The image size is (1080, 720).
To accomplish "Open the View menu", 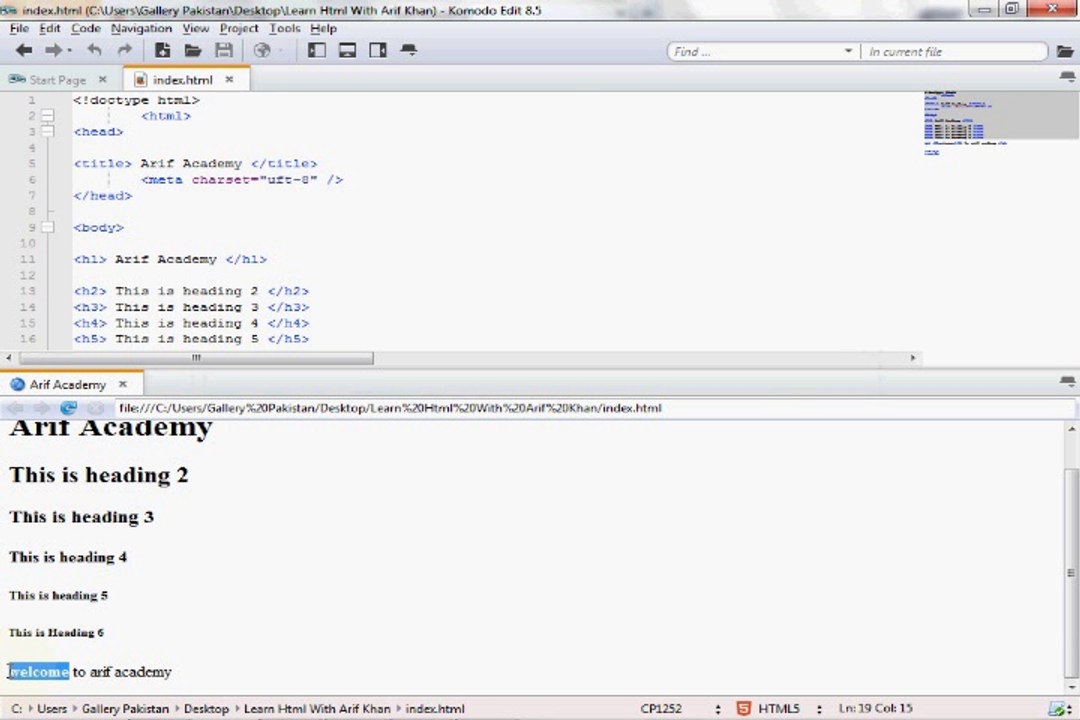I will 196,28.
